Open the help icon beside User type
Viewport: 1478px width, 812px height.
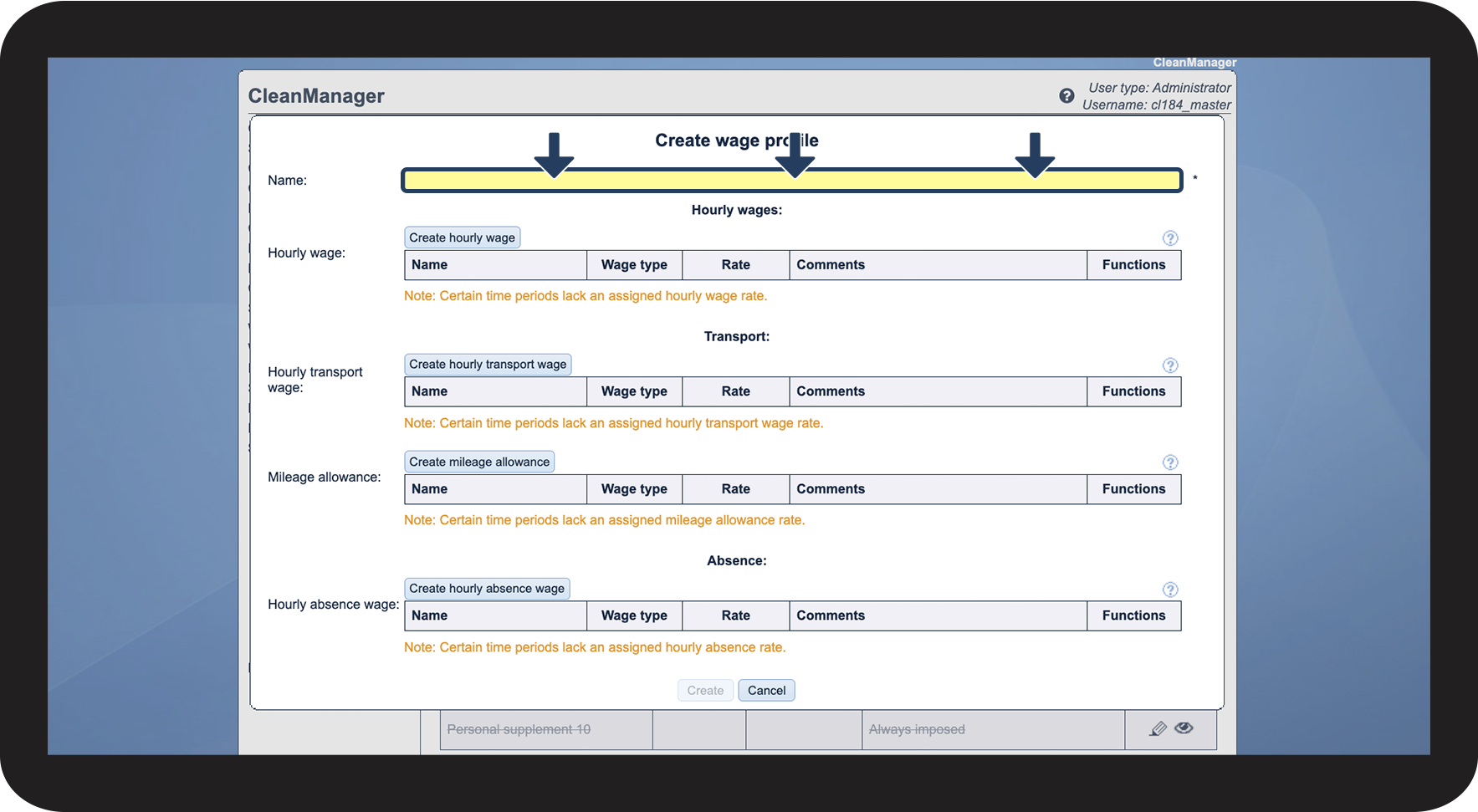[1066, 95]
